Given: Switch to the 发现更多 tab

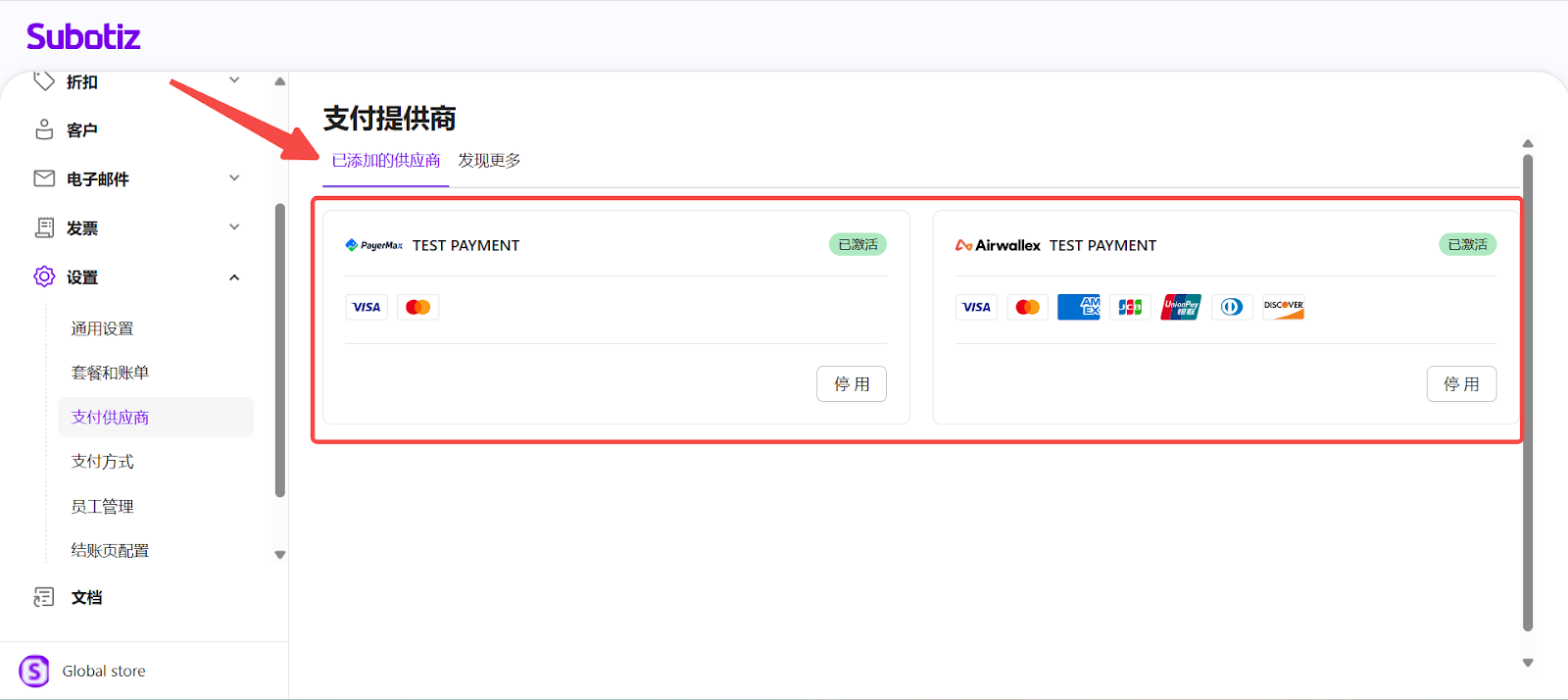Looking at the screenshot, I should (489, 161).
